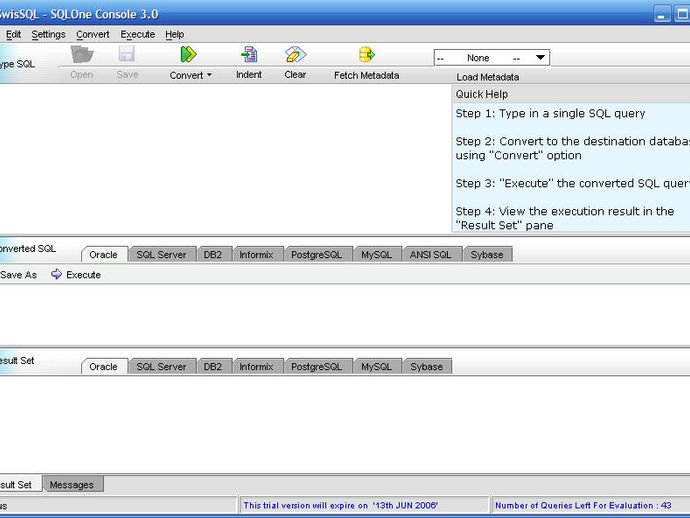Screen dimensions: 690x518
Task: Open the Convert menu
Action: tap(92, 34)
